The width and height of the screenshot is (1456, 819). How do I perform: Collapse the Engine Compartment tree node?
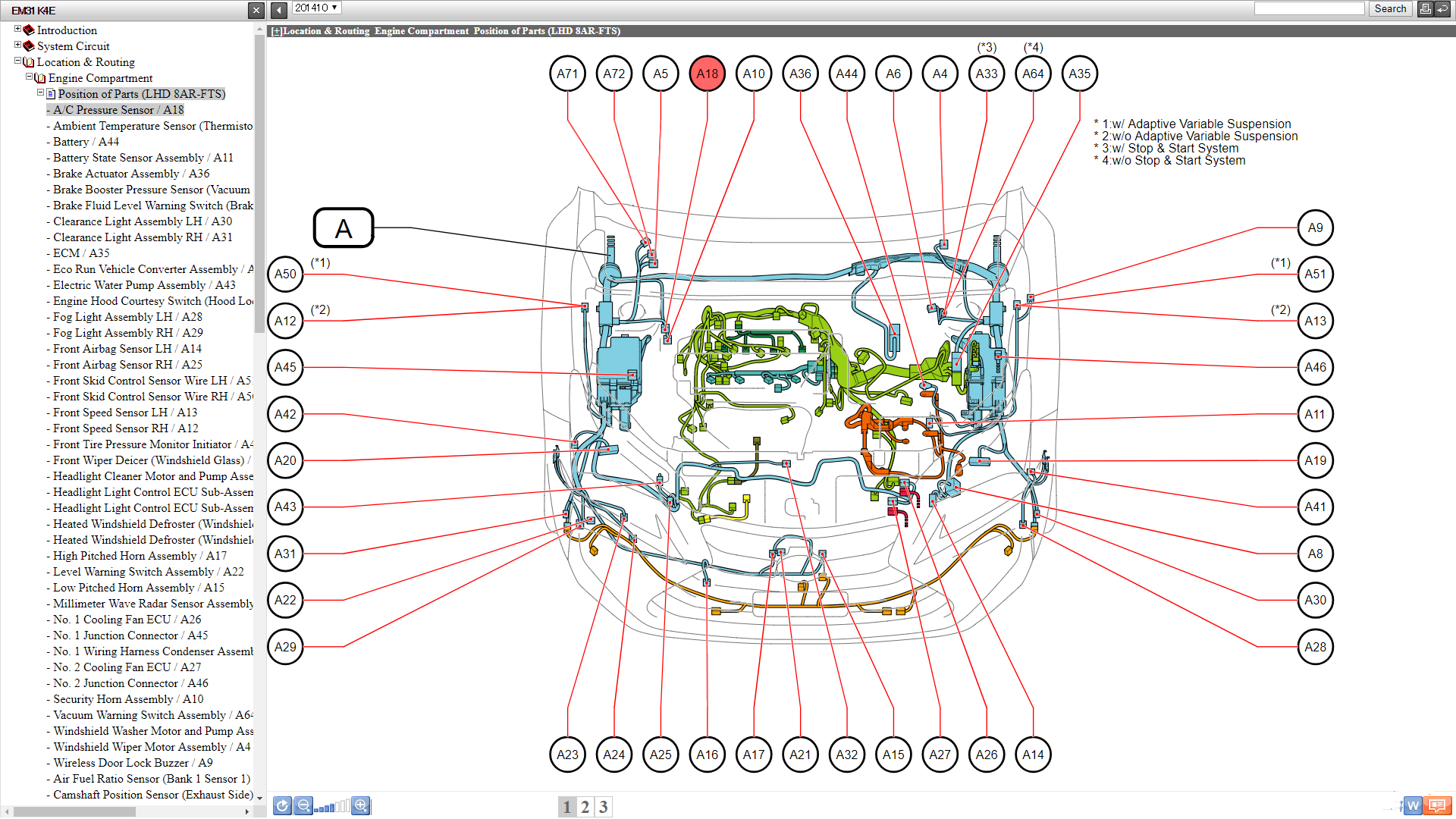[x=30, y=77]
